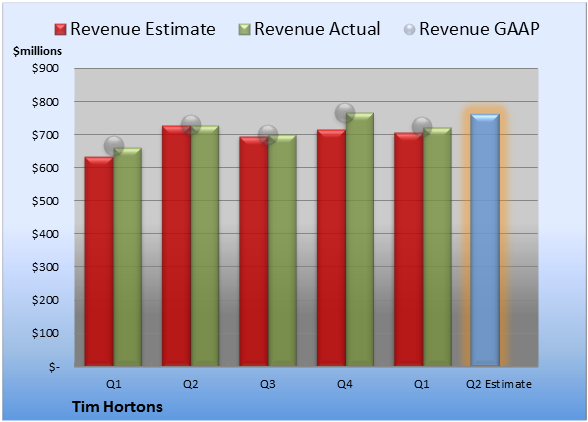
Task: Click the '$400' y-axis label
Action: click(x=45, y=234)
